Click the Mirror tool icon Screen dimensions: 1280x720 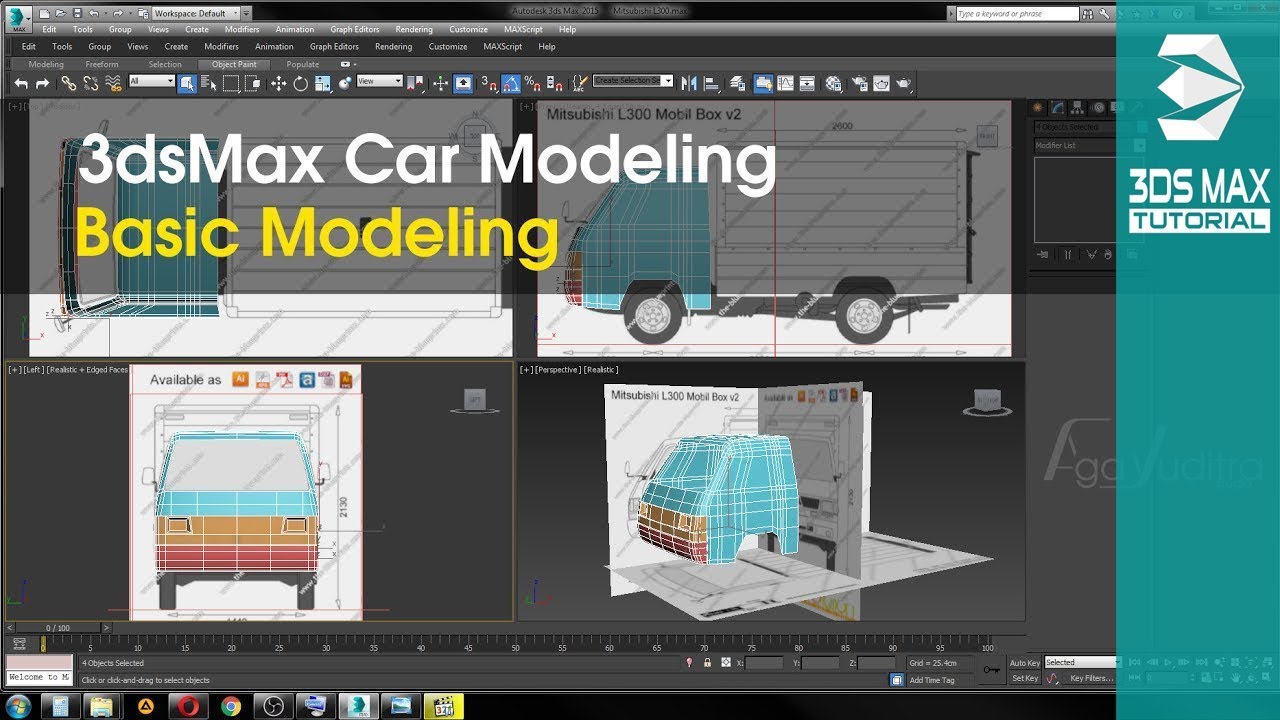689,84
